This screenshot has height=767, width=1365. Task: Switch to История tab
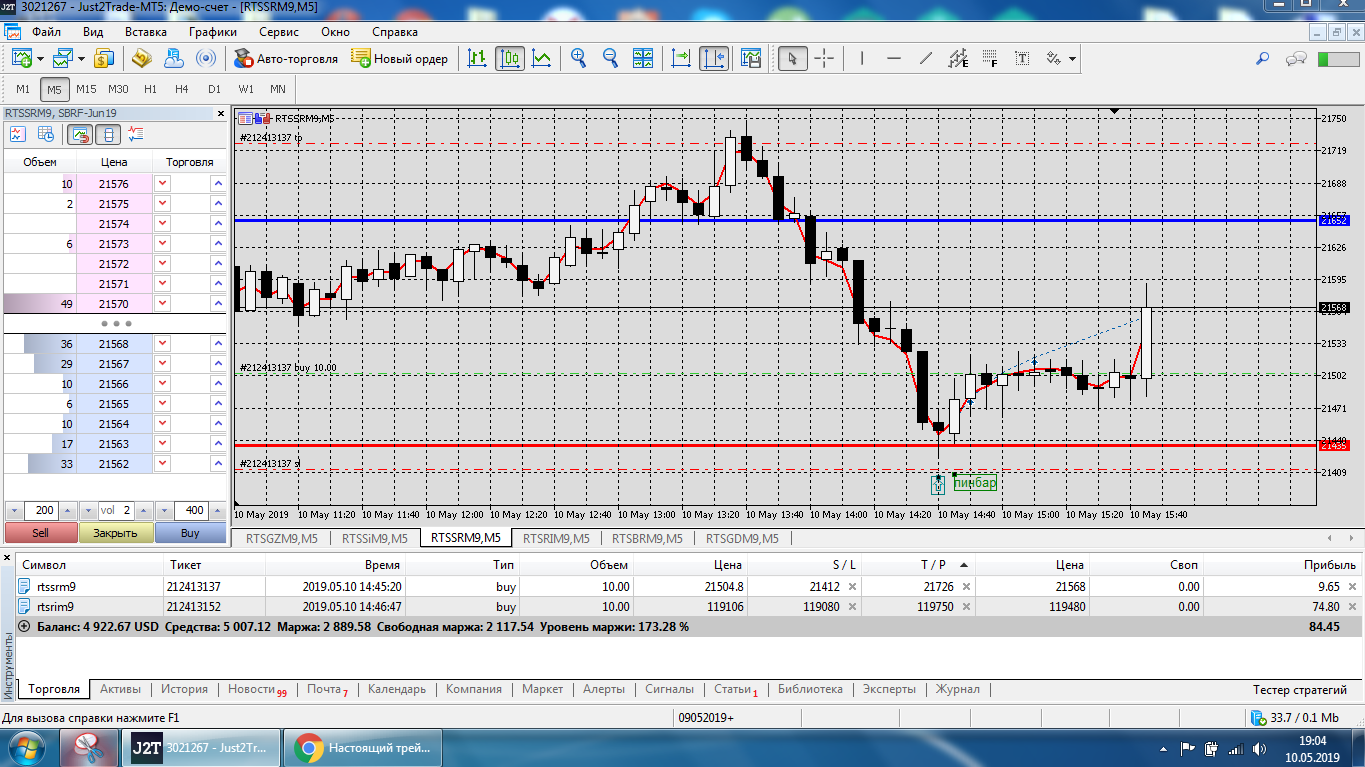(184, 689)
